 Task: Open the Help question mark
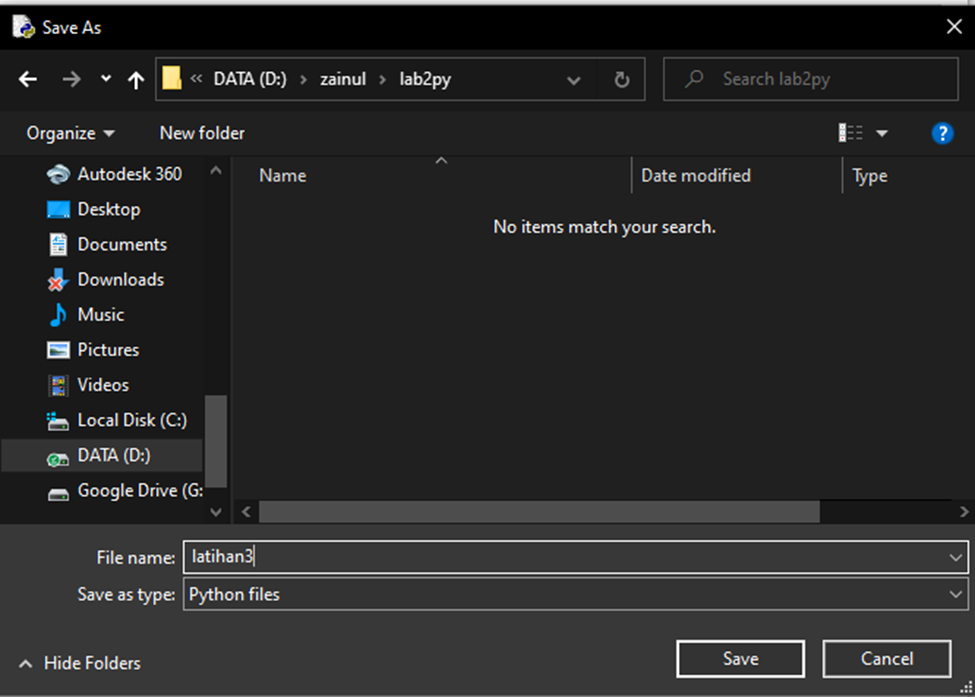tap(942, 133)
